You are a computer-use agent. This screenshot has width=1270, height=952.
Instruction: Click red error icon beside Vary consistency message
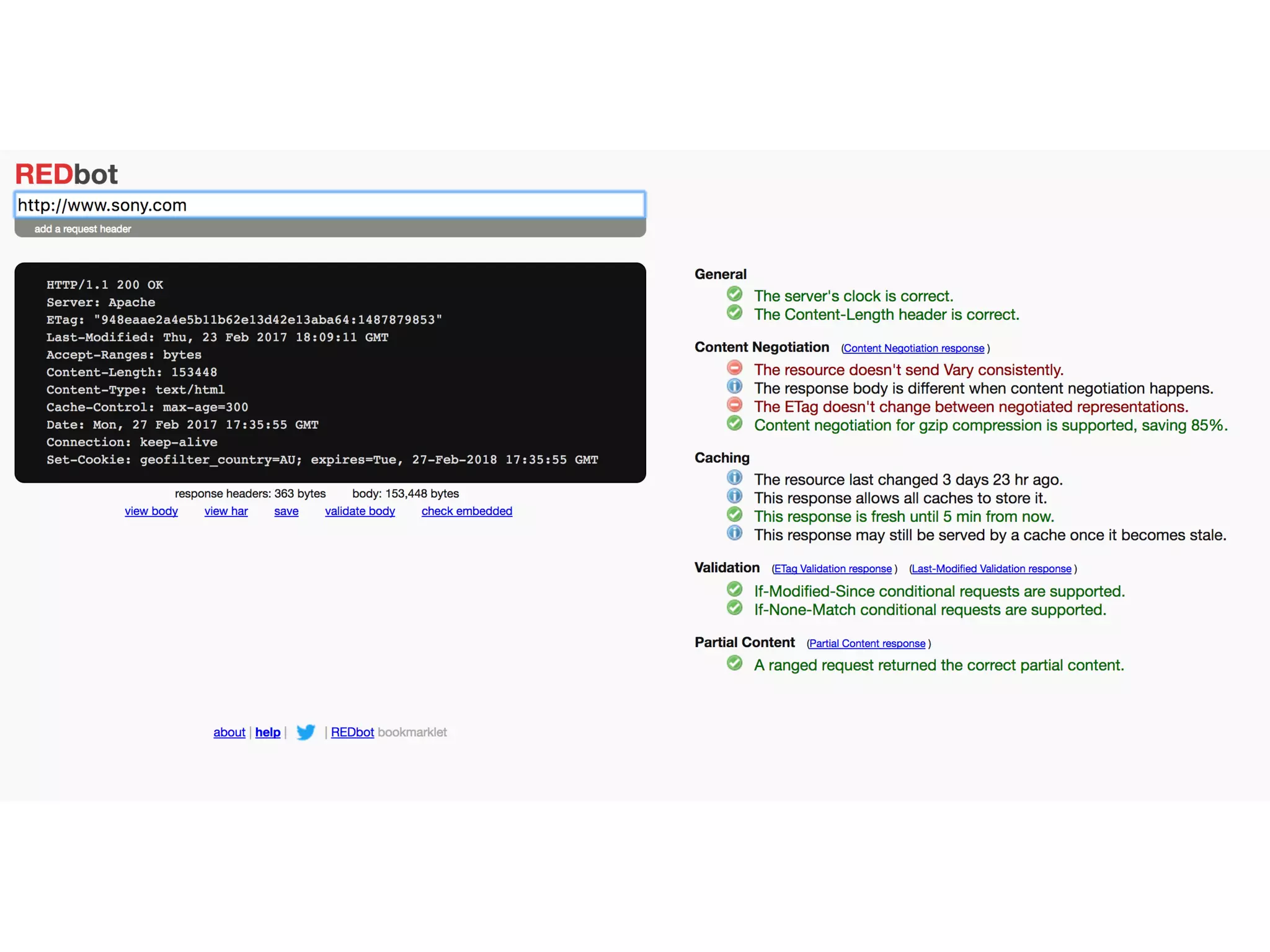(734, 368)
